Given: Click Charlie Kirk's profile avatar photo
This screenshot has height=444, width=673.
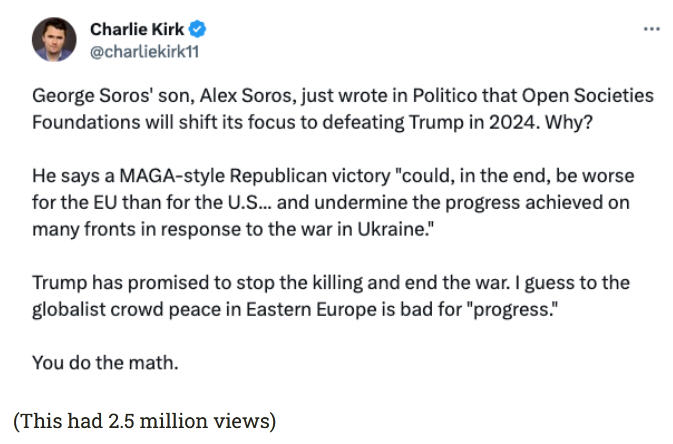Looking at the screenshot, I should (52, 40).
